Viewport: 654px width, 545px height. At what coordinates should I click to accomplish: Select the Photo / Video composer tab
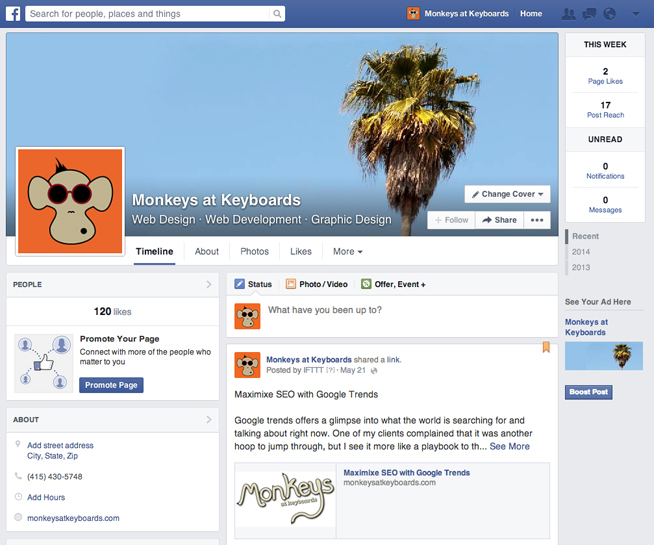pos(317,284)
